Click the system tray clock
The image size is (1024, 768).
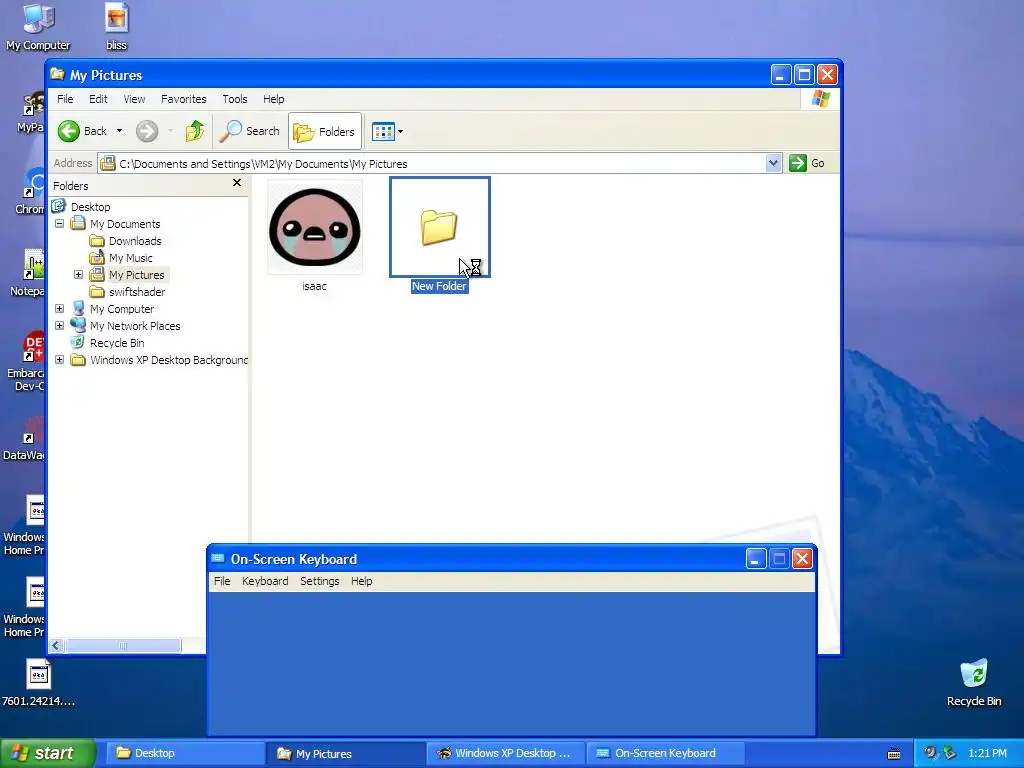[987, 753]
